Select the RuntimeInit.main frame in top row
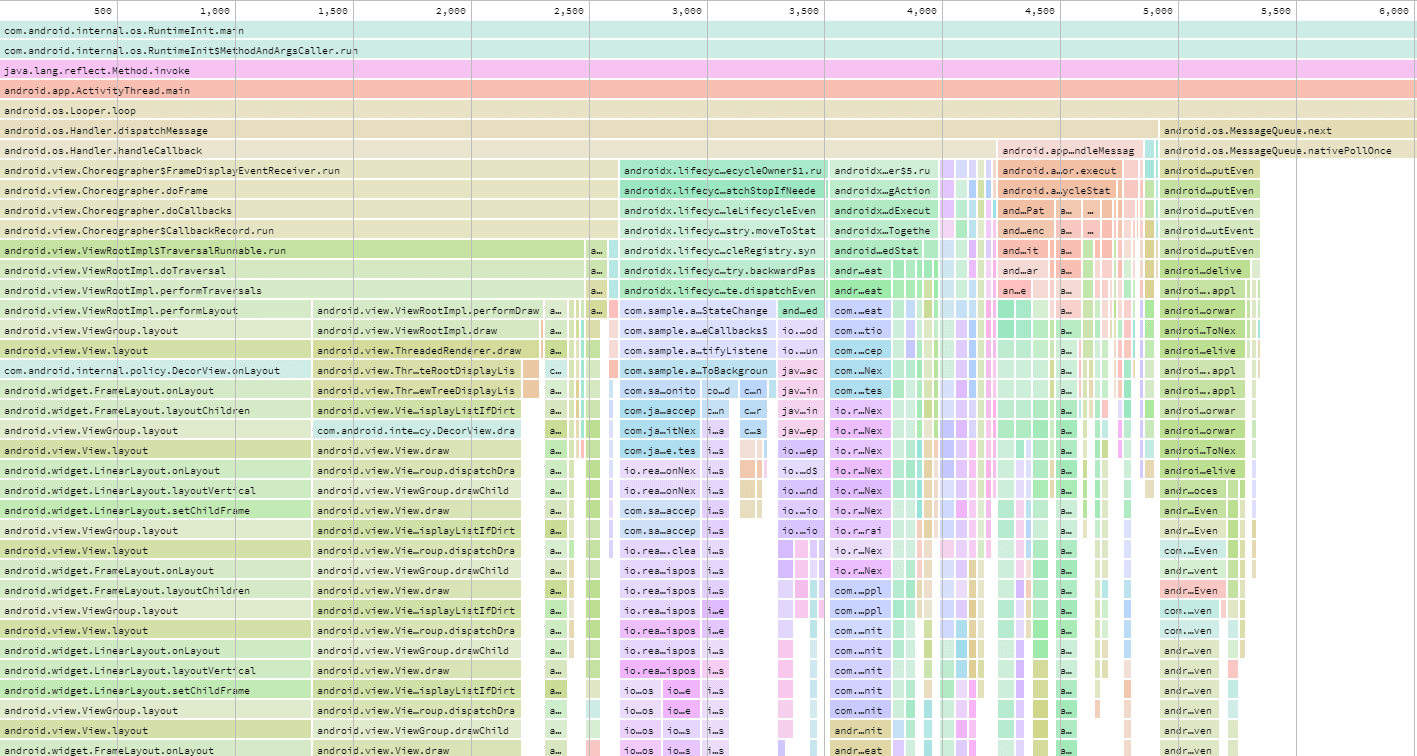Viewport: 1417px width, 756px height. coord(700,30)
